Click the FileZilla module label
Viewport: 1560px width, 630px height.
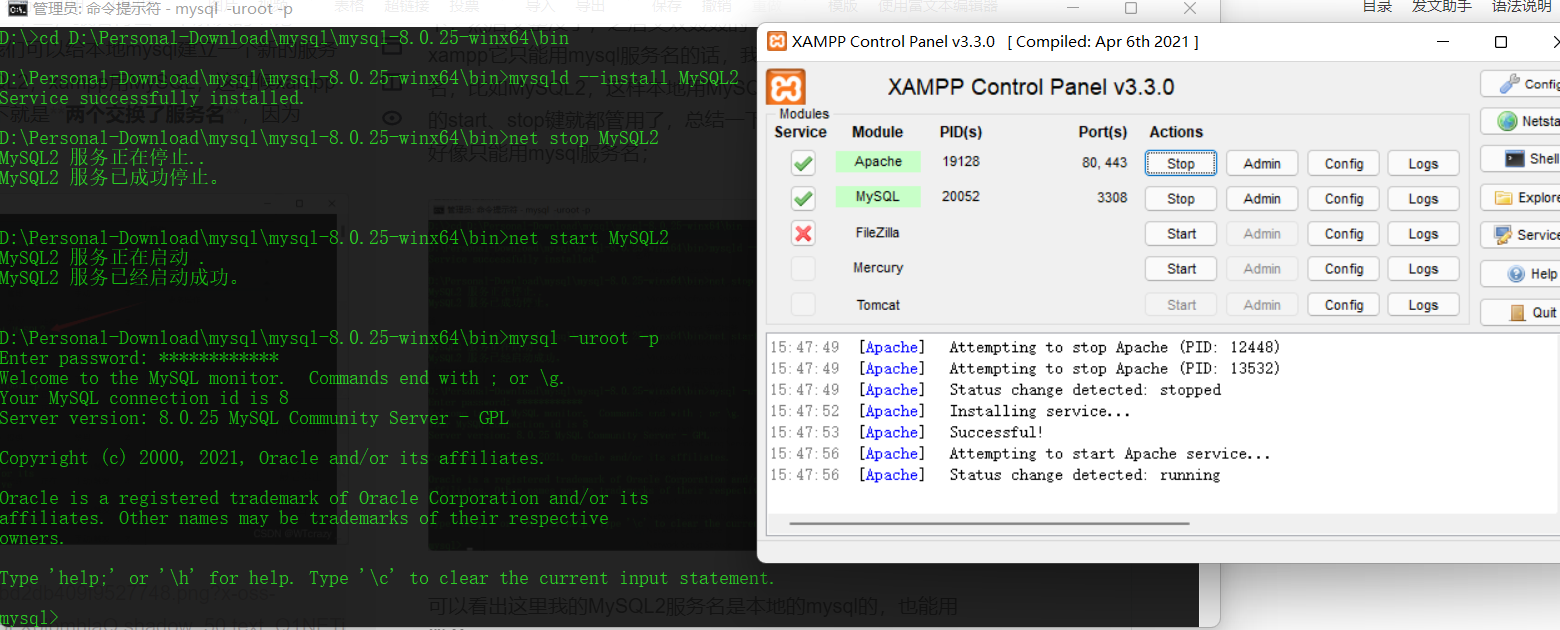[x=878, y=233]
